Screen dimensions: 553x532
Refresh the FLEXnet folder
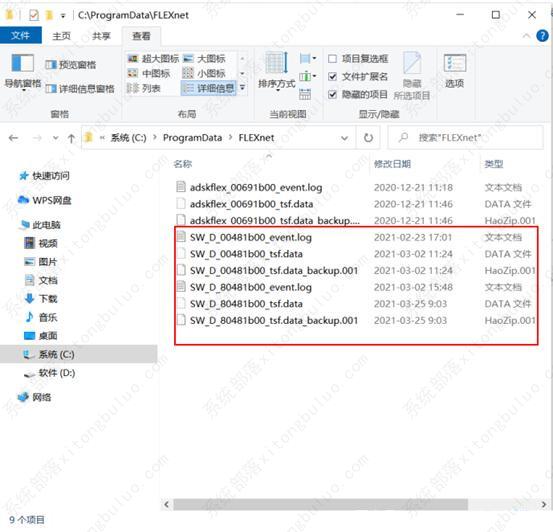coord(368,138)
